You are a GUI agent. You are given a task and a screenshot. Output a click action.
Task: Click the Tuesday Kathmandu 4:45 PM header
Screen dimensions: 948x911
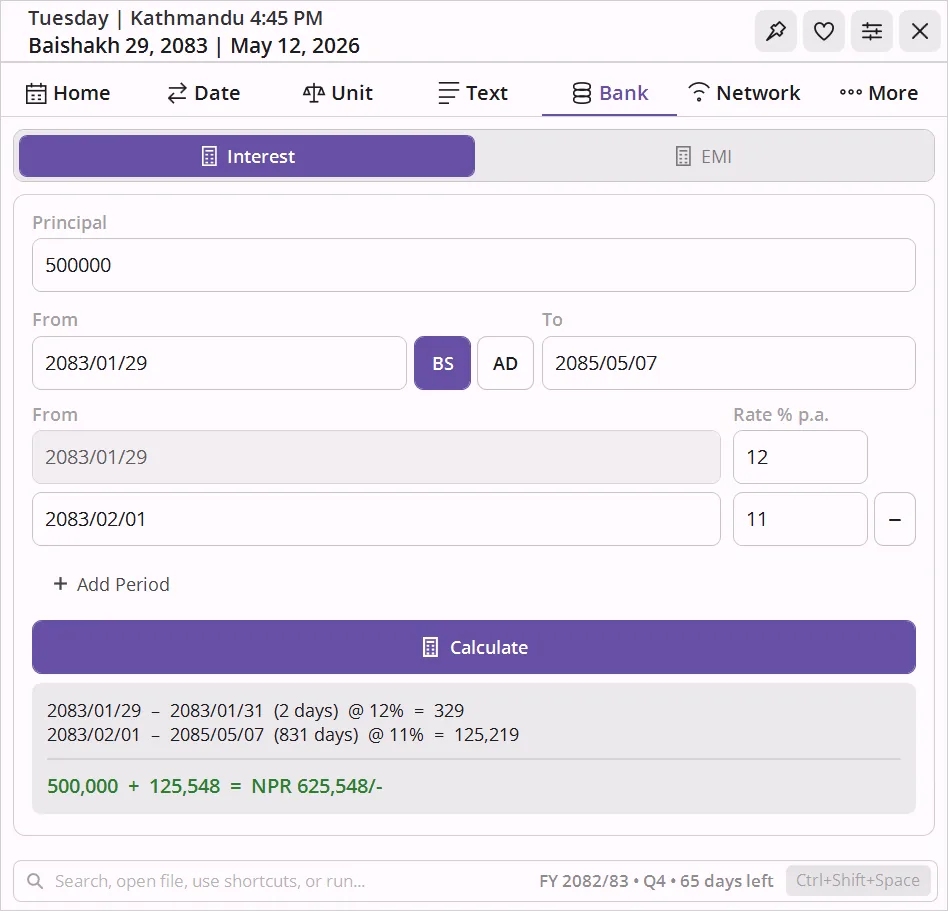[x=175, y=18]
